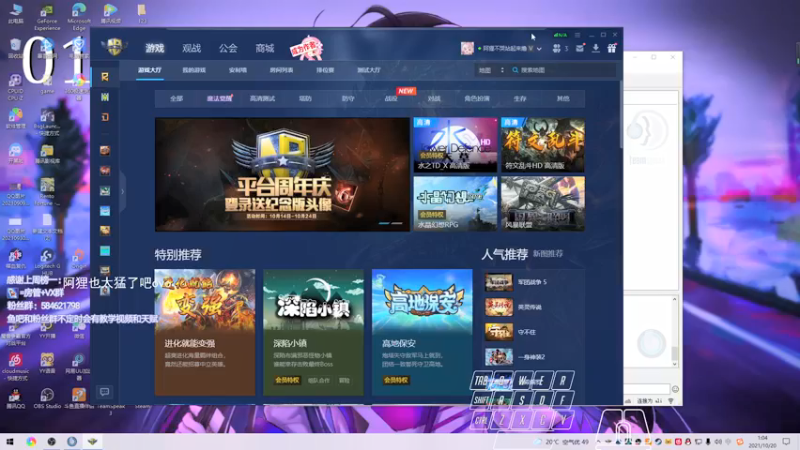The width and height of the screenshot is (800, 450).
Task: Open the cloudmusic desktop shortcut
Action: tap(15, 367)
